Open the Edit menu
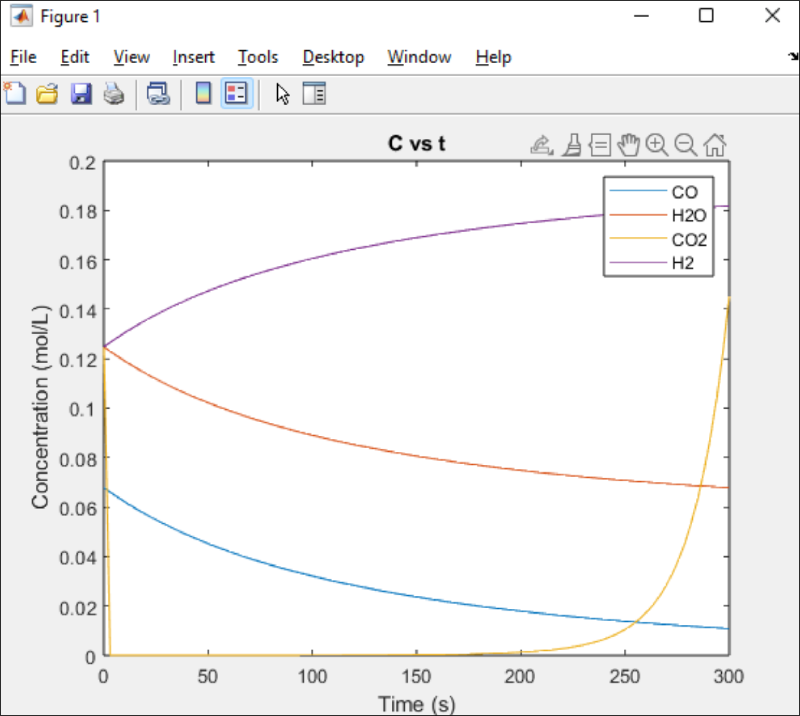 tap(74, 57)
